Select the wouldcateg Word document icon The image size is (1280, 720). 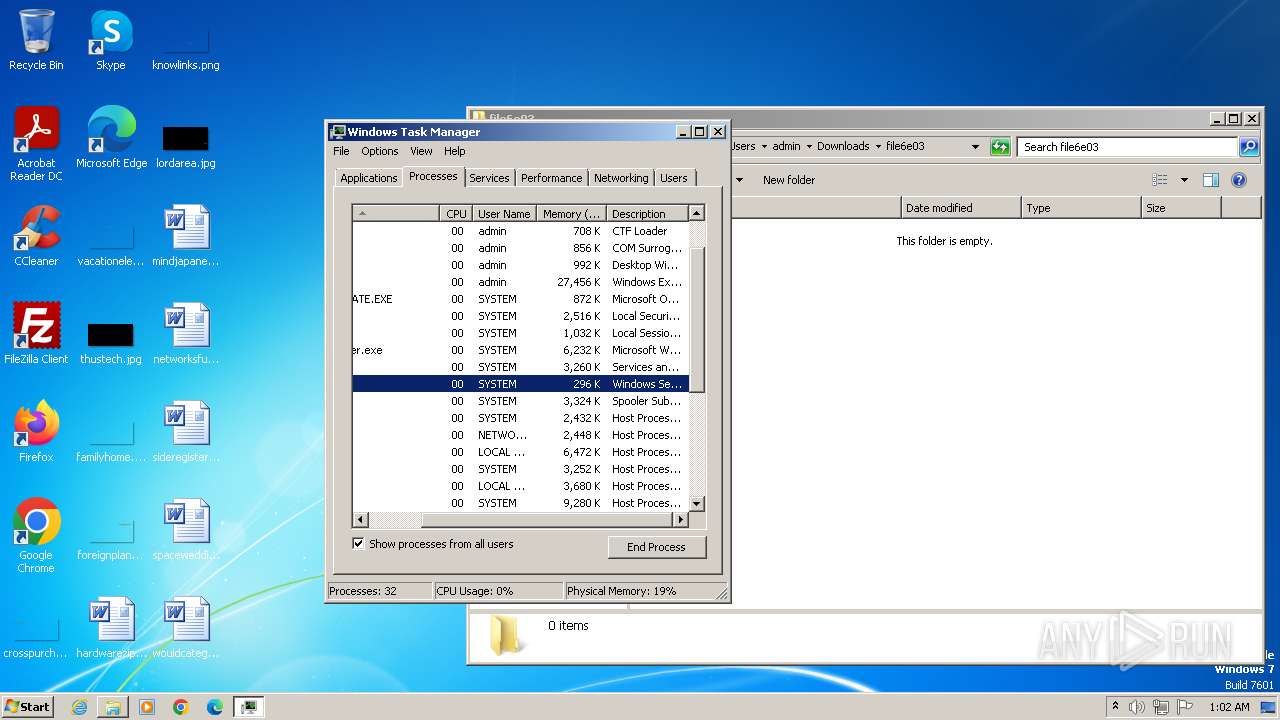[x=186, y=628]
